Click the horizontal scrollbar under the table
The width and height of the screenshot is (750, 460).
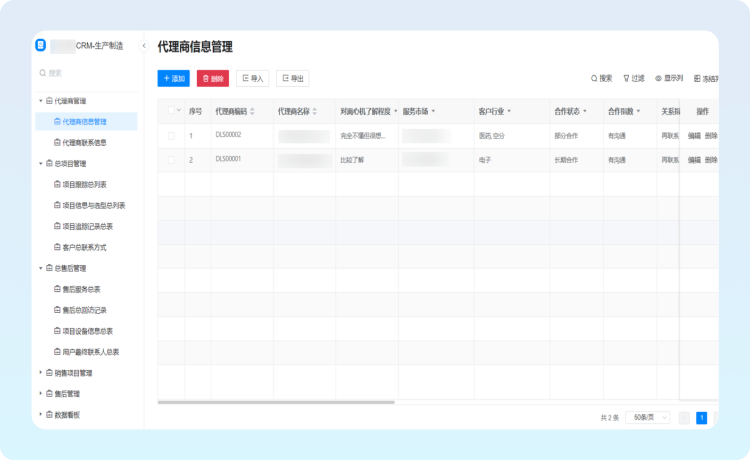(276, 402)
